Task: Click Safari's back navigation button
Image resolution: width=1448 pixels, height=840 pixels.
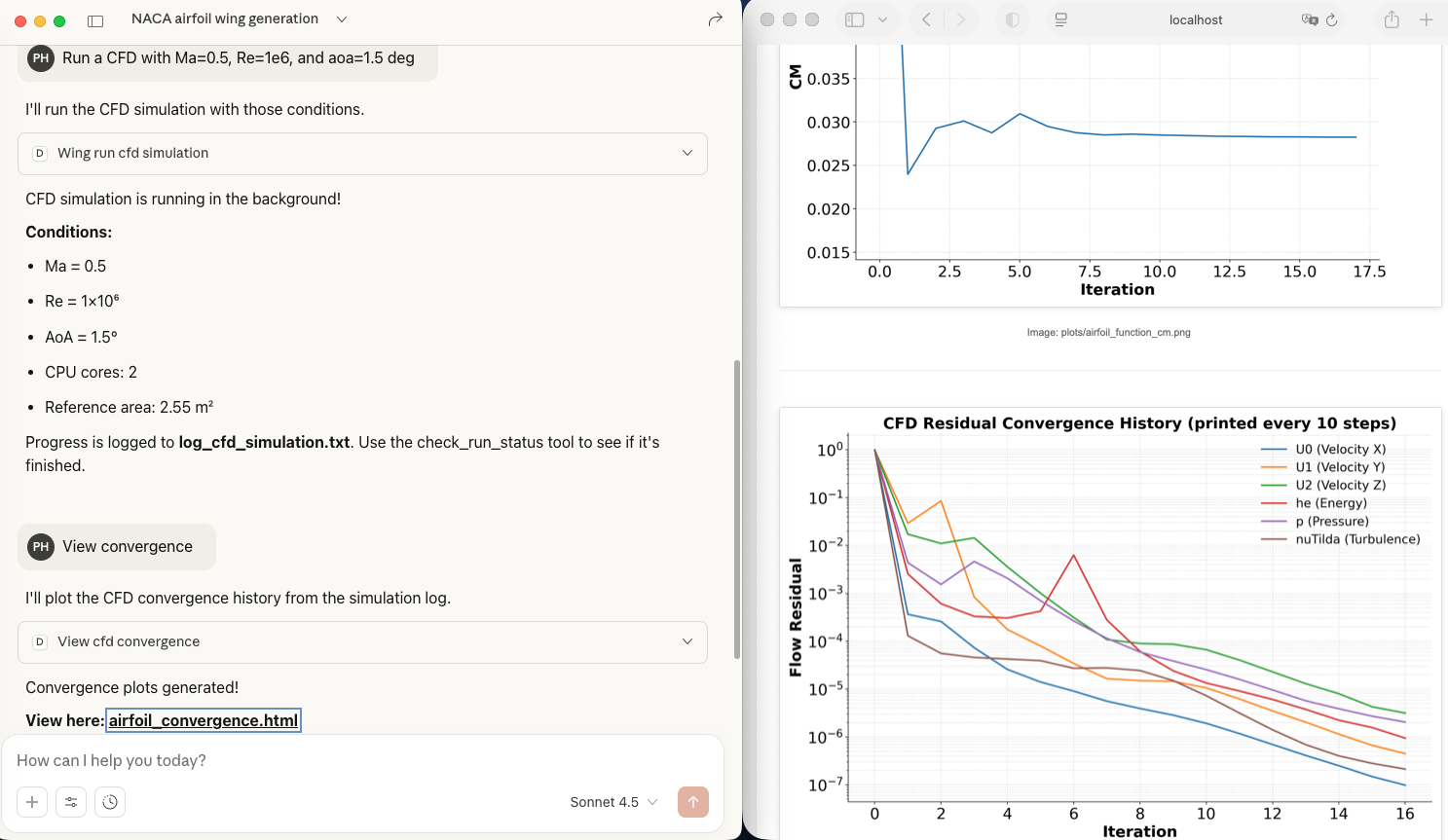Action: (x=926, y=19)
